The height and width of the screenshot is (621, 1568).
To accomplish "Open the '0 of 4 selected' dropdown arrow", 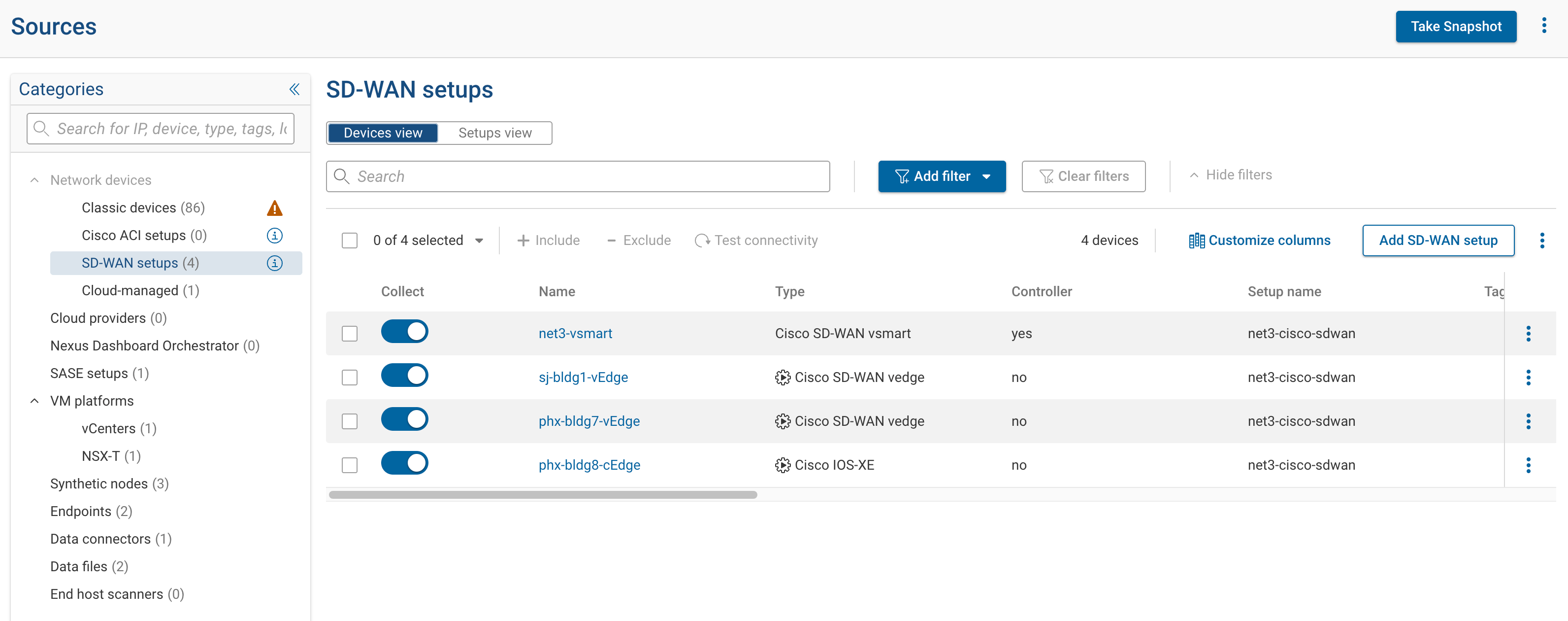I will click(479, 241).
